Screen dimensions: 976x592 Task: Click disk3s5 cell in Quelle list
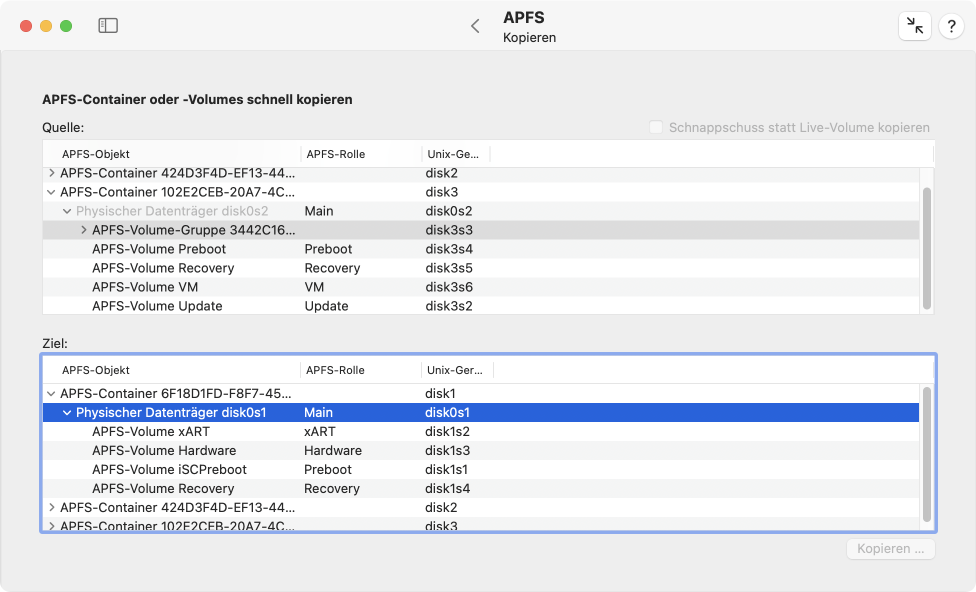tap(449, 268)
